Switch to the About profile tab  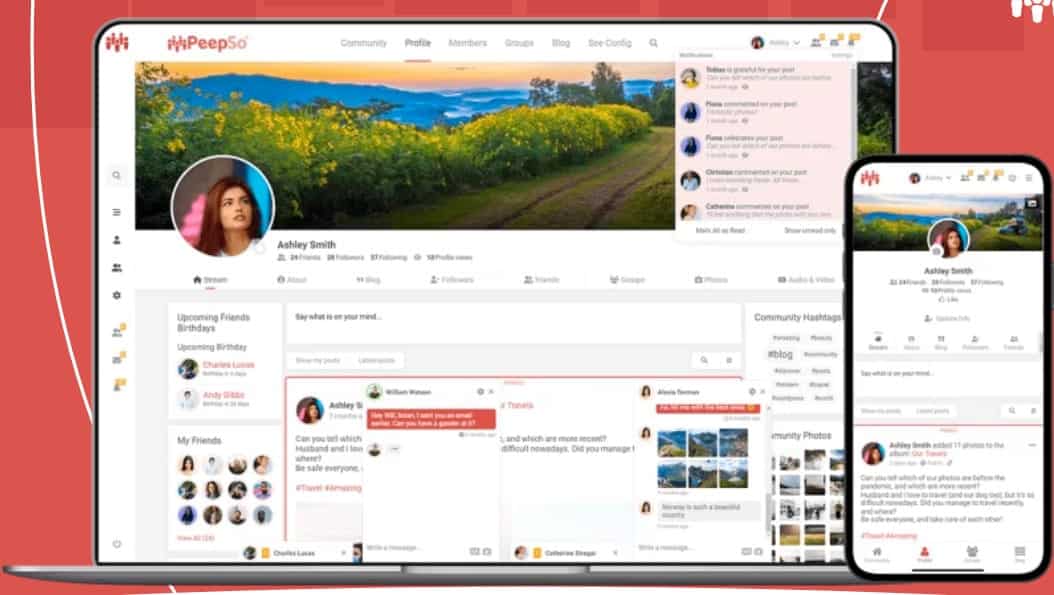(x=292, y=280)
